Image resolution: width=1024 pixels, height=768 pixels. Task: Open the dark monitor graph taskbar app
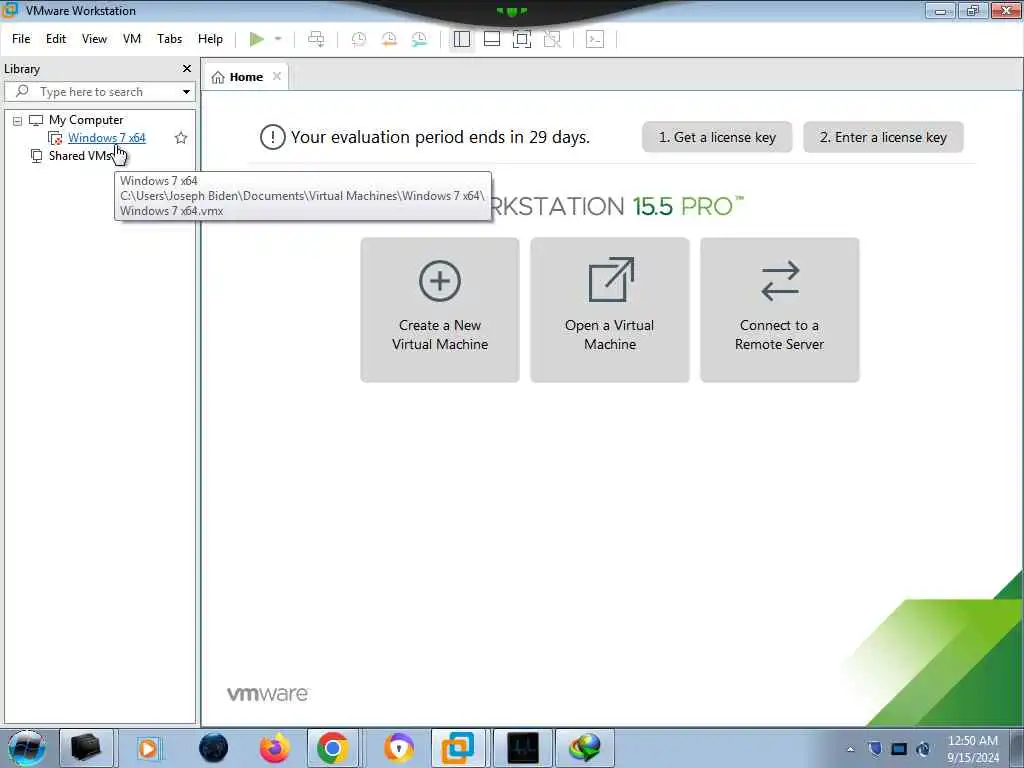(x=523, y=748)
